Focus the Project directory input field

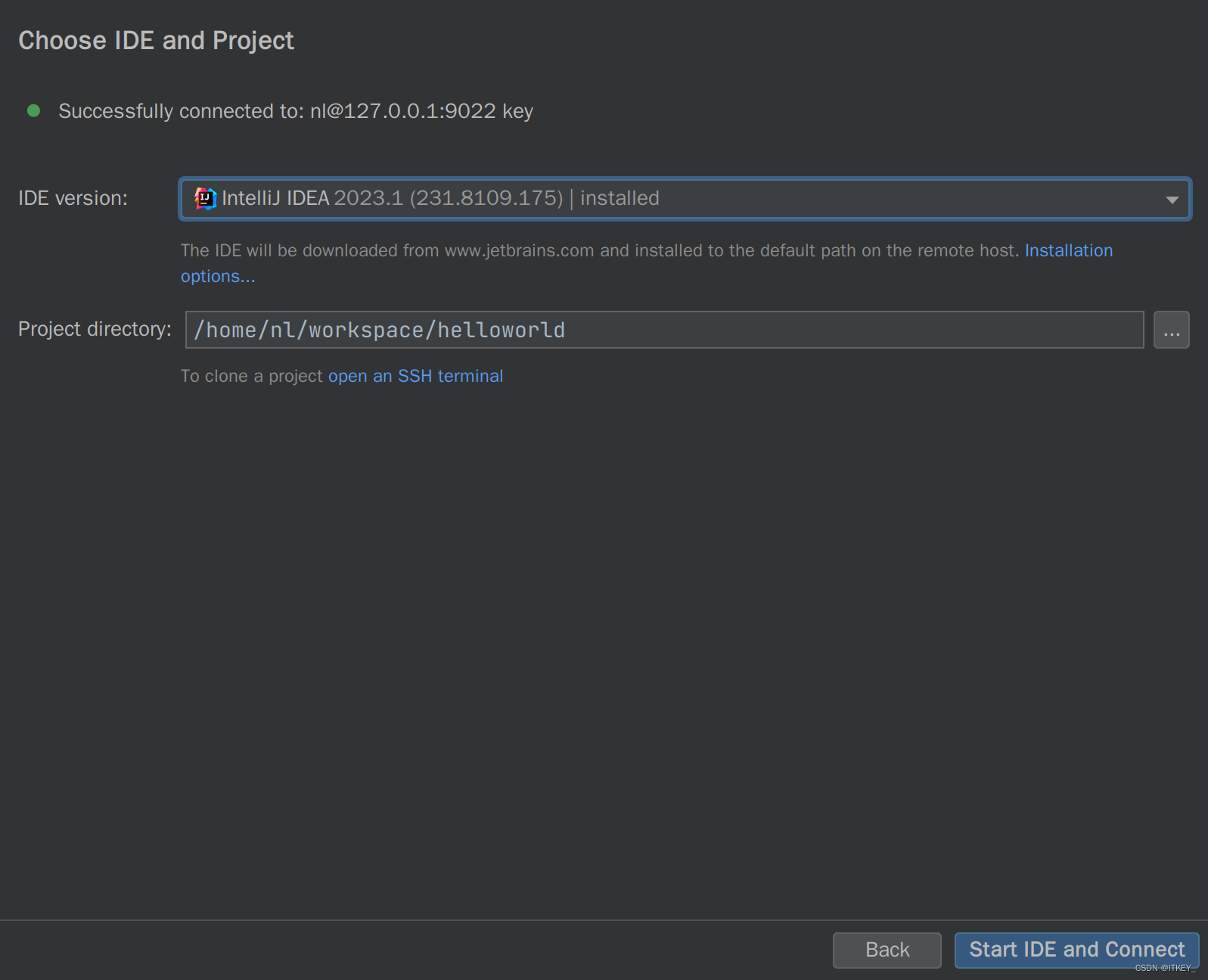coord(664,330)
